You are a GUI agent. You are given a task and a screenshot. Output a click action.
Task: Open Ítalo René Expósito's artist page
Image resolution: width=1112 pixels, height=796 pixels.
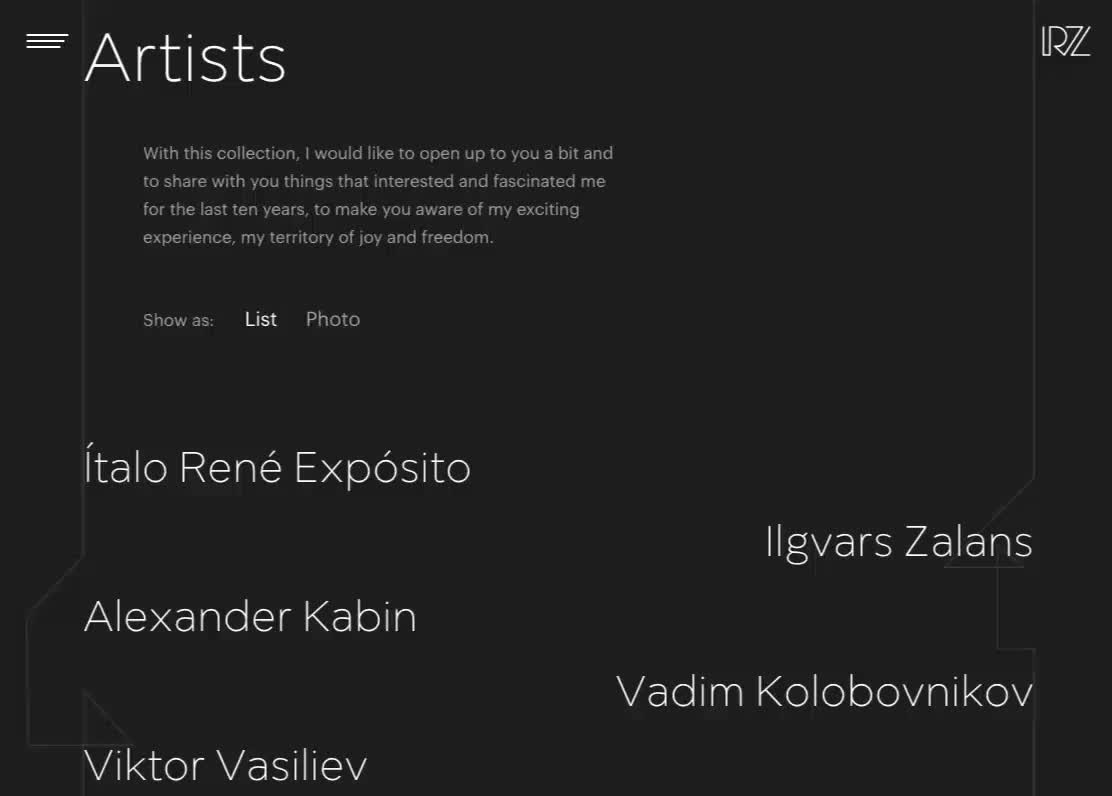pos(277,466)
